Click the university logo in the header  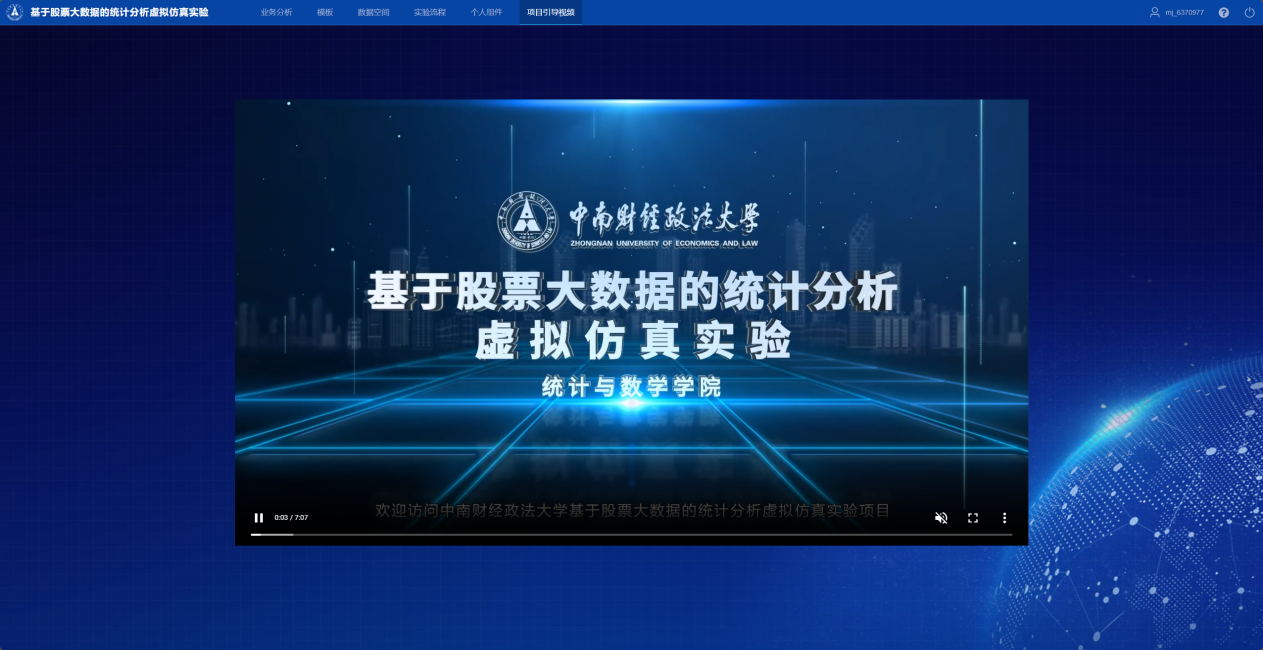click(x=15, y=12)
